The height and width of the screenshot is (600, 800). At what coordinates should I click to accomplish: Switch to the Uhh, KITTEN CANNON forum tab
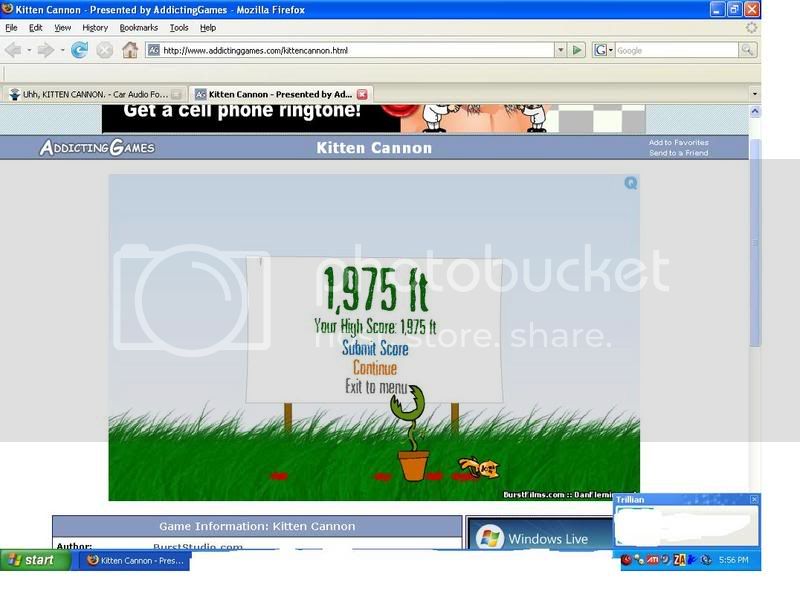click(94, 94)
